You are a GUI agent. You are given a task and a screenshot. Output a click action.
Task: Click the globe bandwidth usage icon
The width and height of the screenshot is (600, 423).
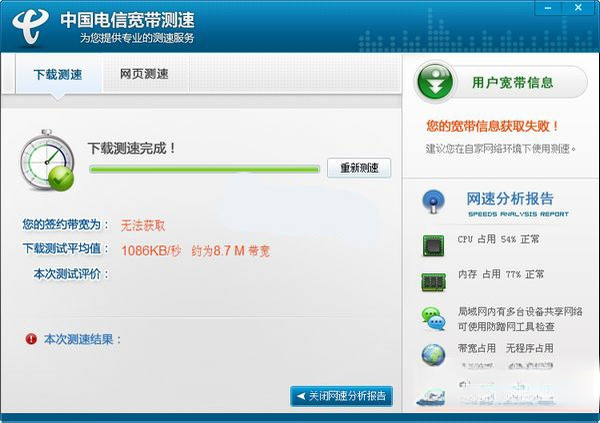[x=434, y=354]
